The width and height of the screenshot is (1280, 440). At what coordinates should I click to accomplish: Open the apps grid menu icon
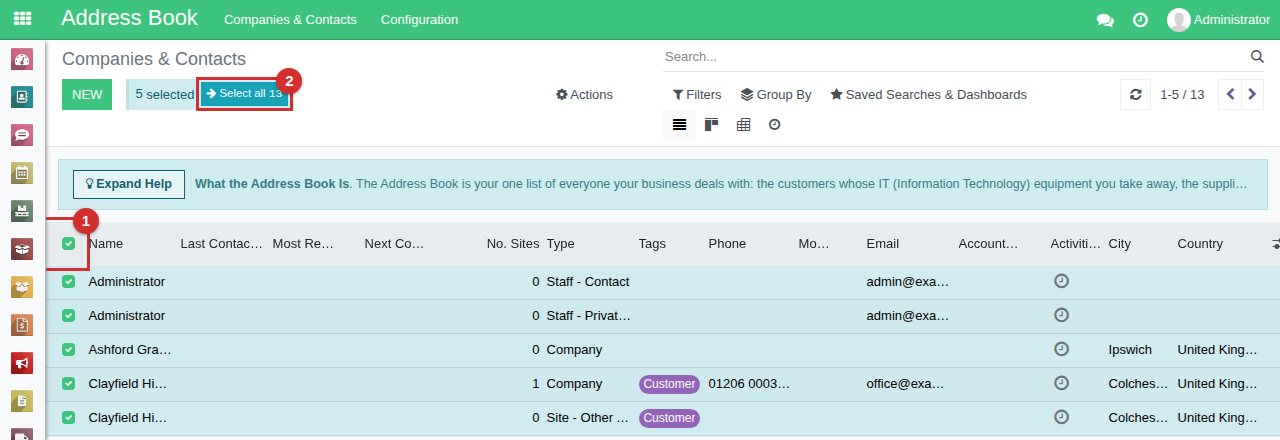[x=22, y=19]
